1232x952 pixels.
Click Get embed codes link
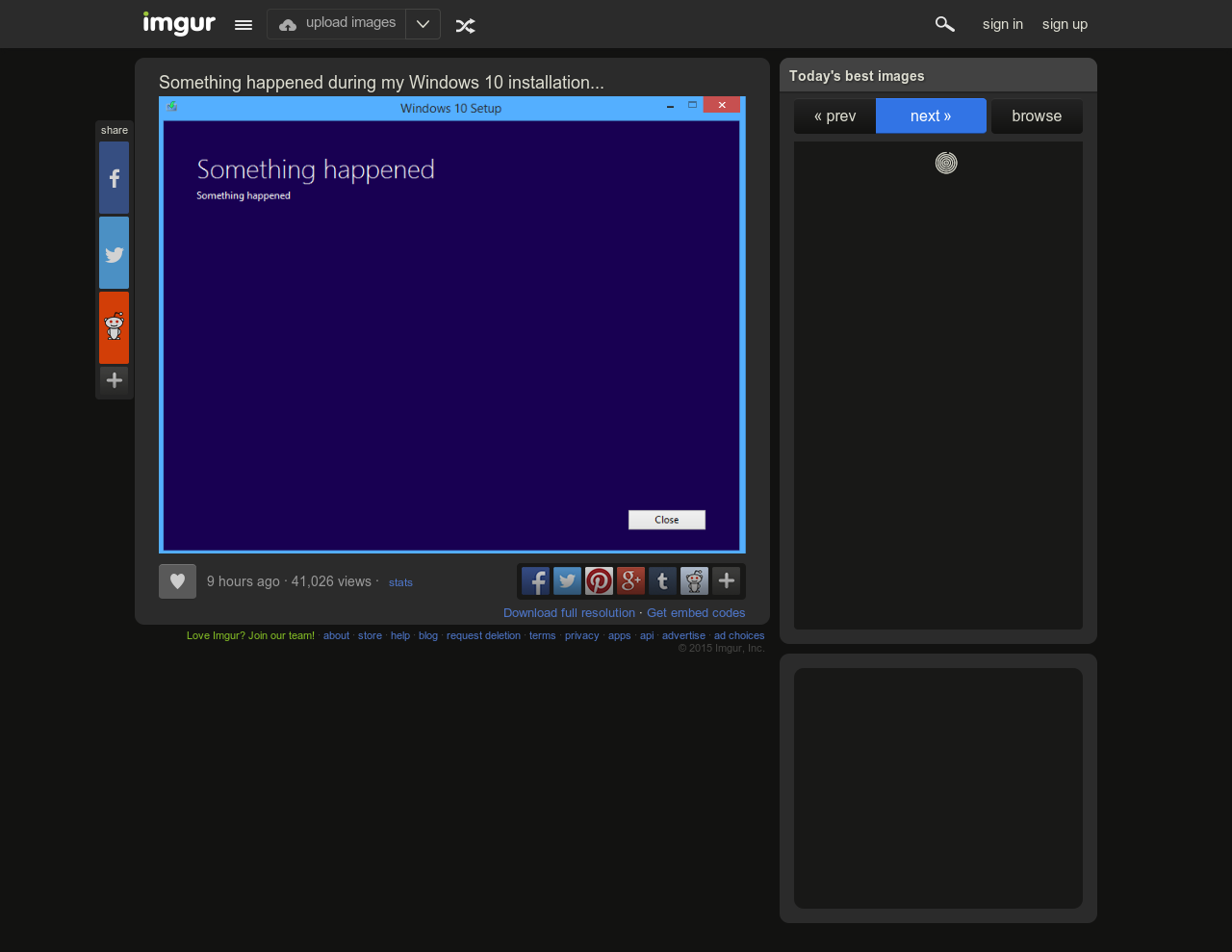click(x=696, y=613)
